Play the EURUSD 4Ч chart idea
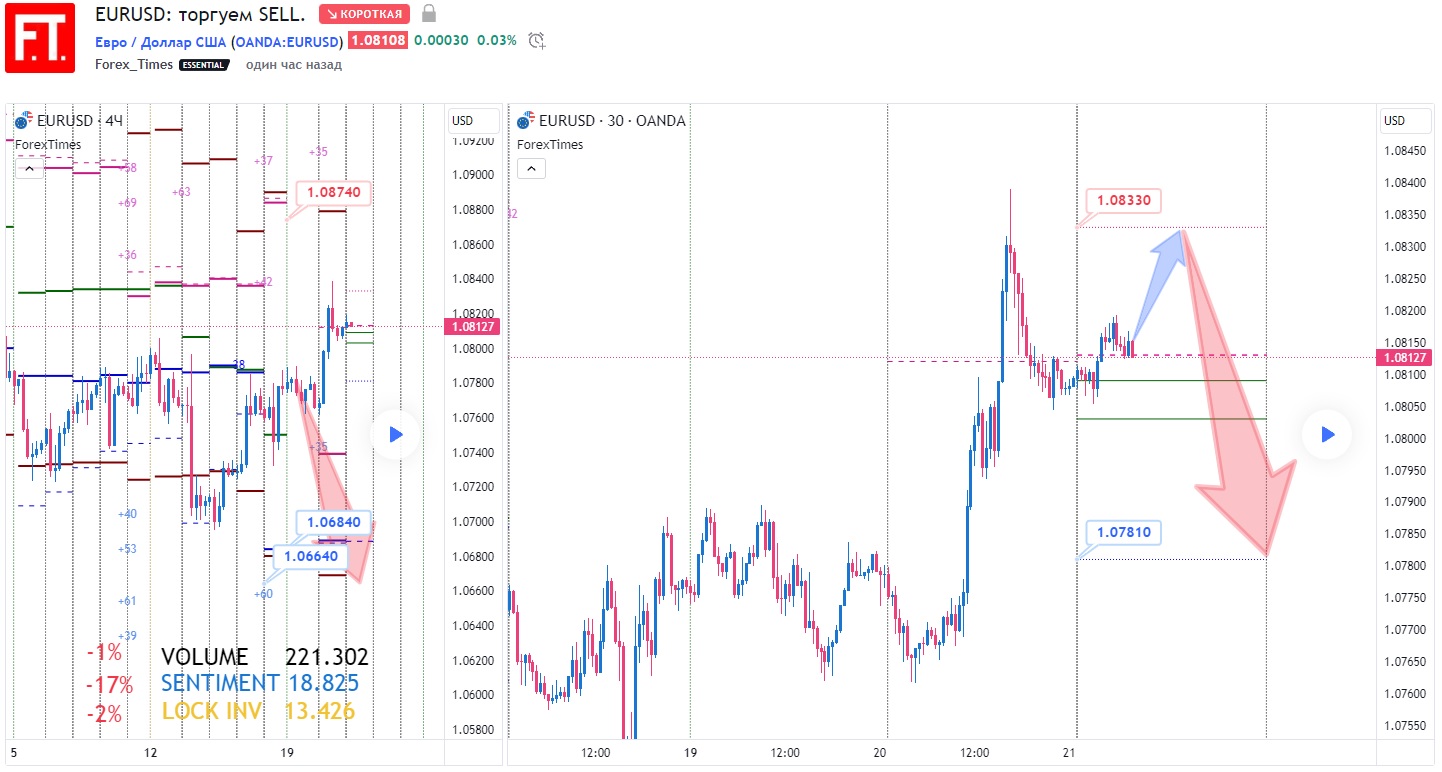This screenshot has width=1442, height=772. pos(395,434)
